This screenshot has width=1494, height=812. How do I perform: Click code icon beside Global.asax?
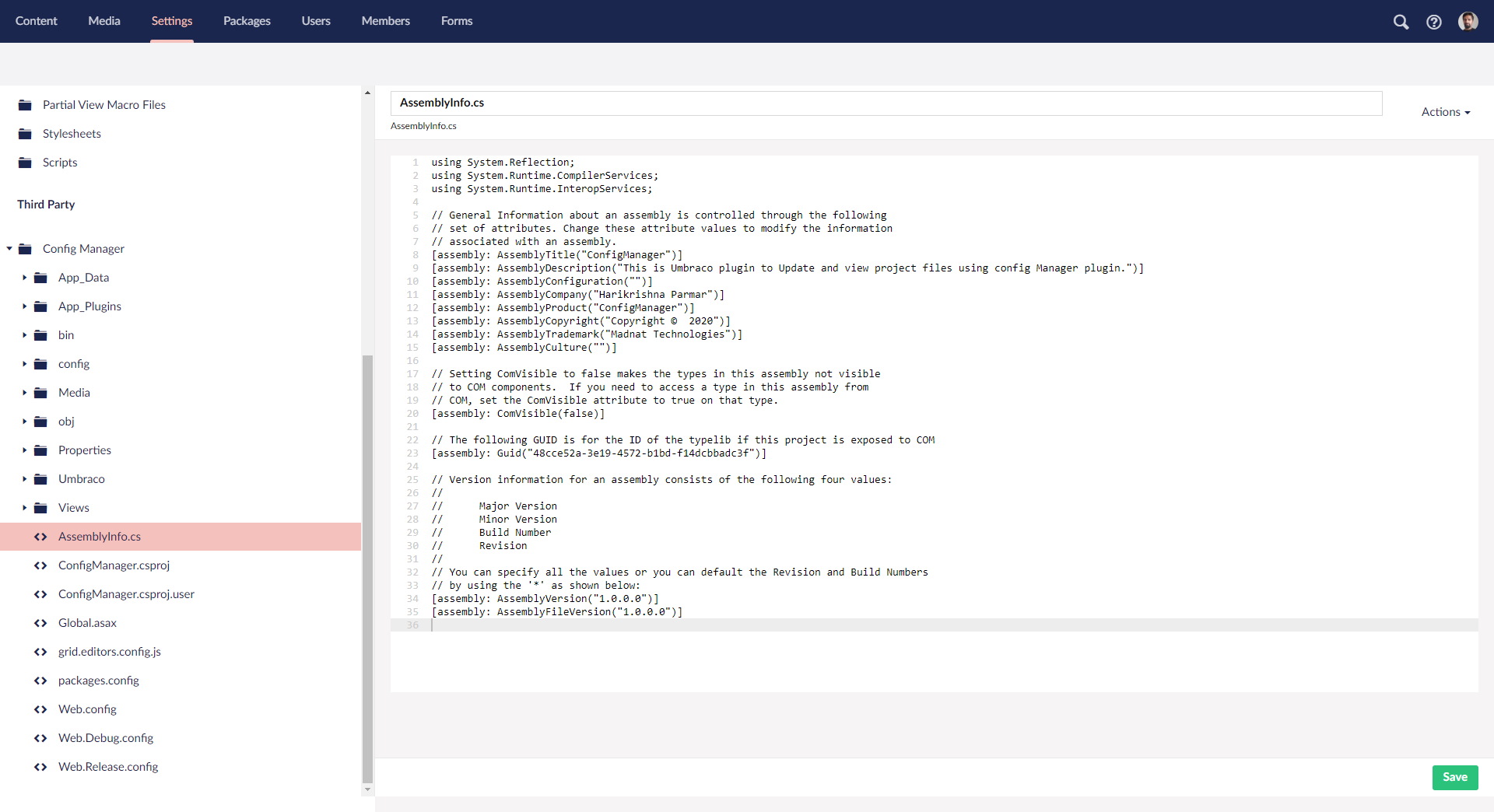[x=40, y=623]
